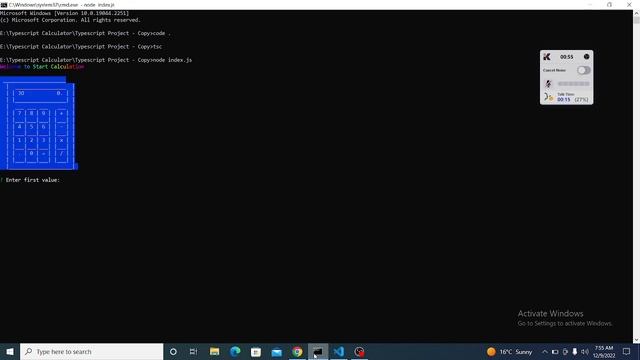Click the 'Start Calculation' welcome text
The image size is (640, 360).
pyautogui.click(x=58, y=67)
